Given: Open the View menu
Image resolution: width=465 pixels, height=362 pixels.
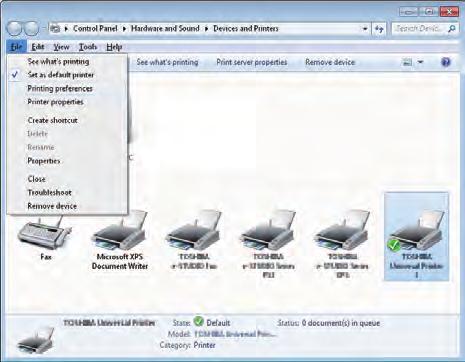Looking at the screenshot, I should click(x=61, y=47).
